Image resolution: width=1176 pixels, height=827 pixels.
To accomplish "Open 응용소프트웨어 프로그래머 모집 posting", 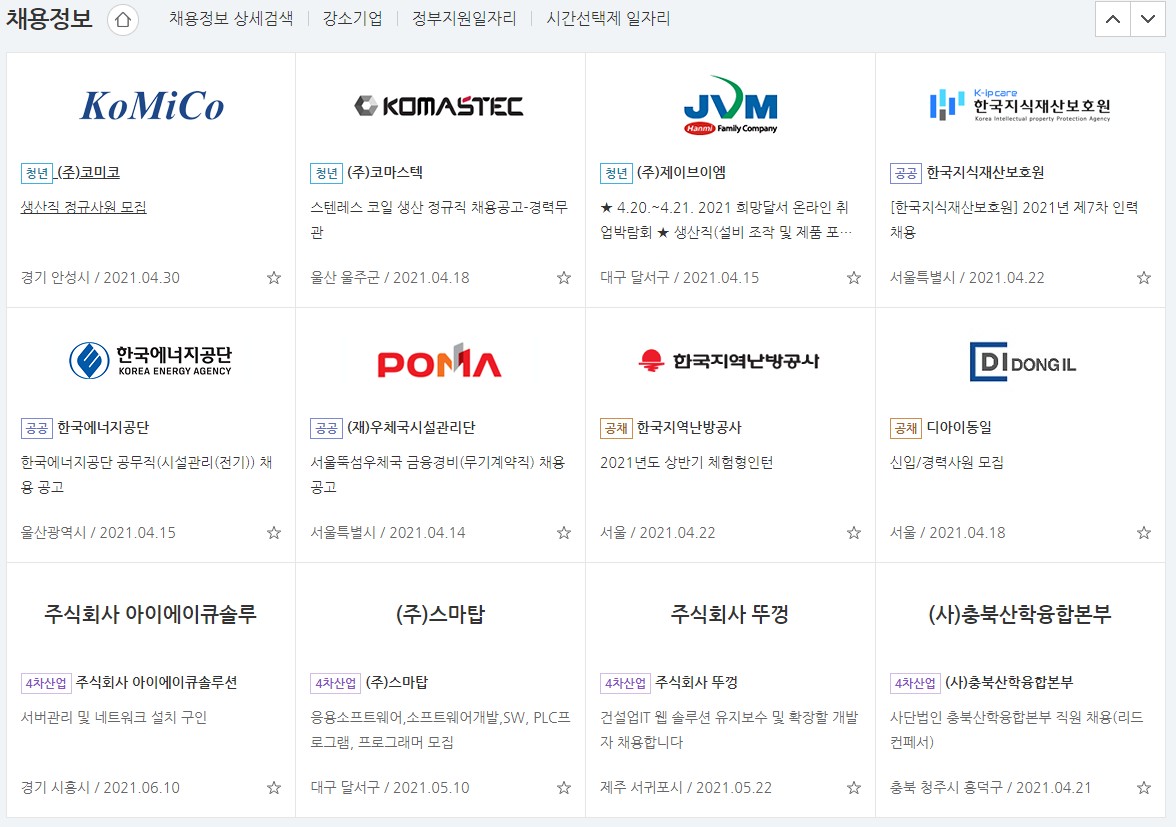I will (x=440, y=729).
